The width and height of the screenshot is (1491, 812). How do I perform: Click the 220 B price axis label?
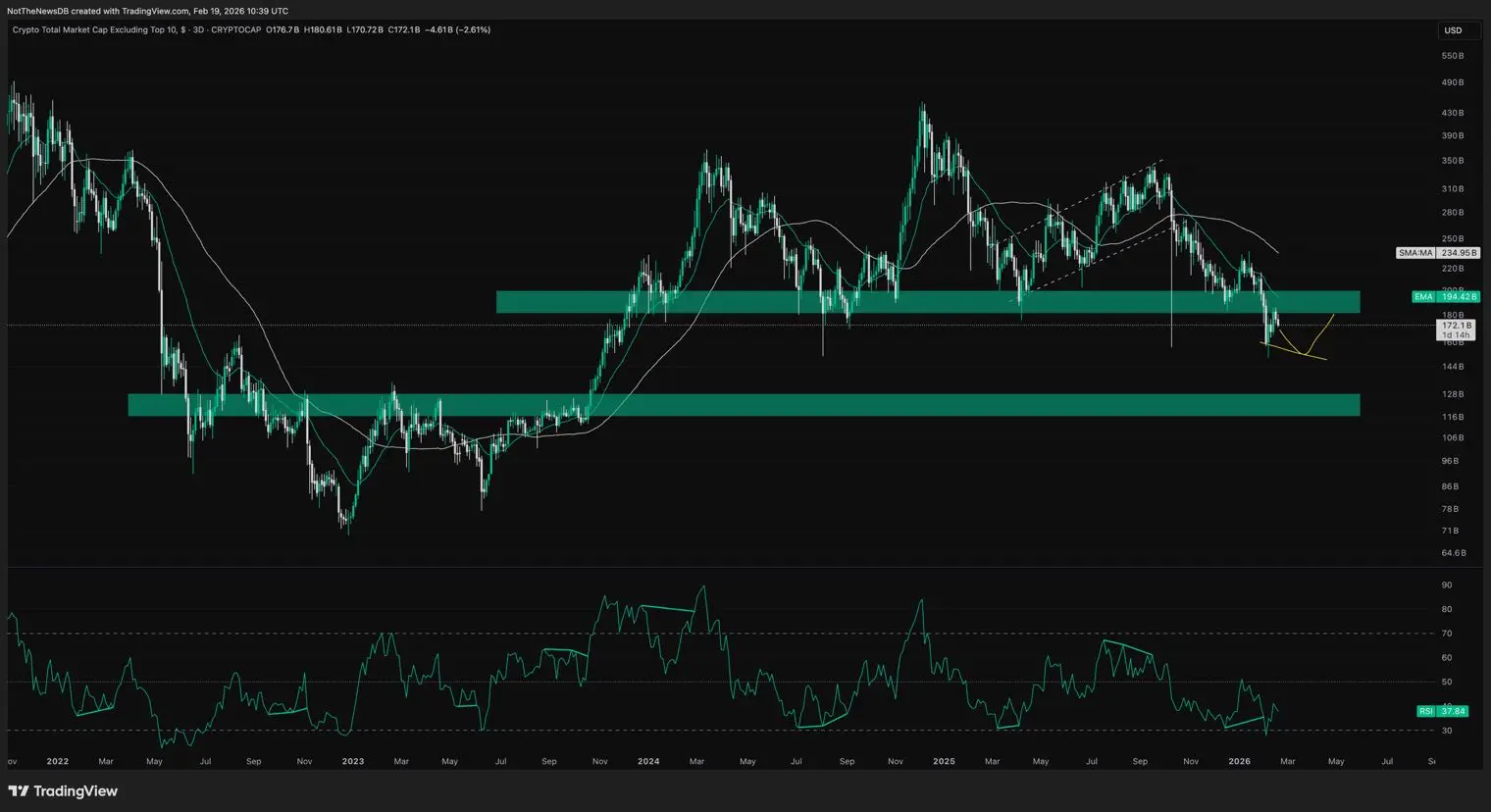pyautogui.click(x=1453, y=268)
